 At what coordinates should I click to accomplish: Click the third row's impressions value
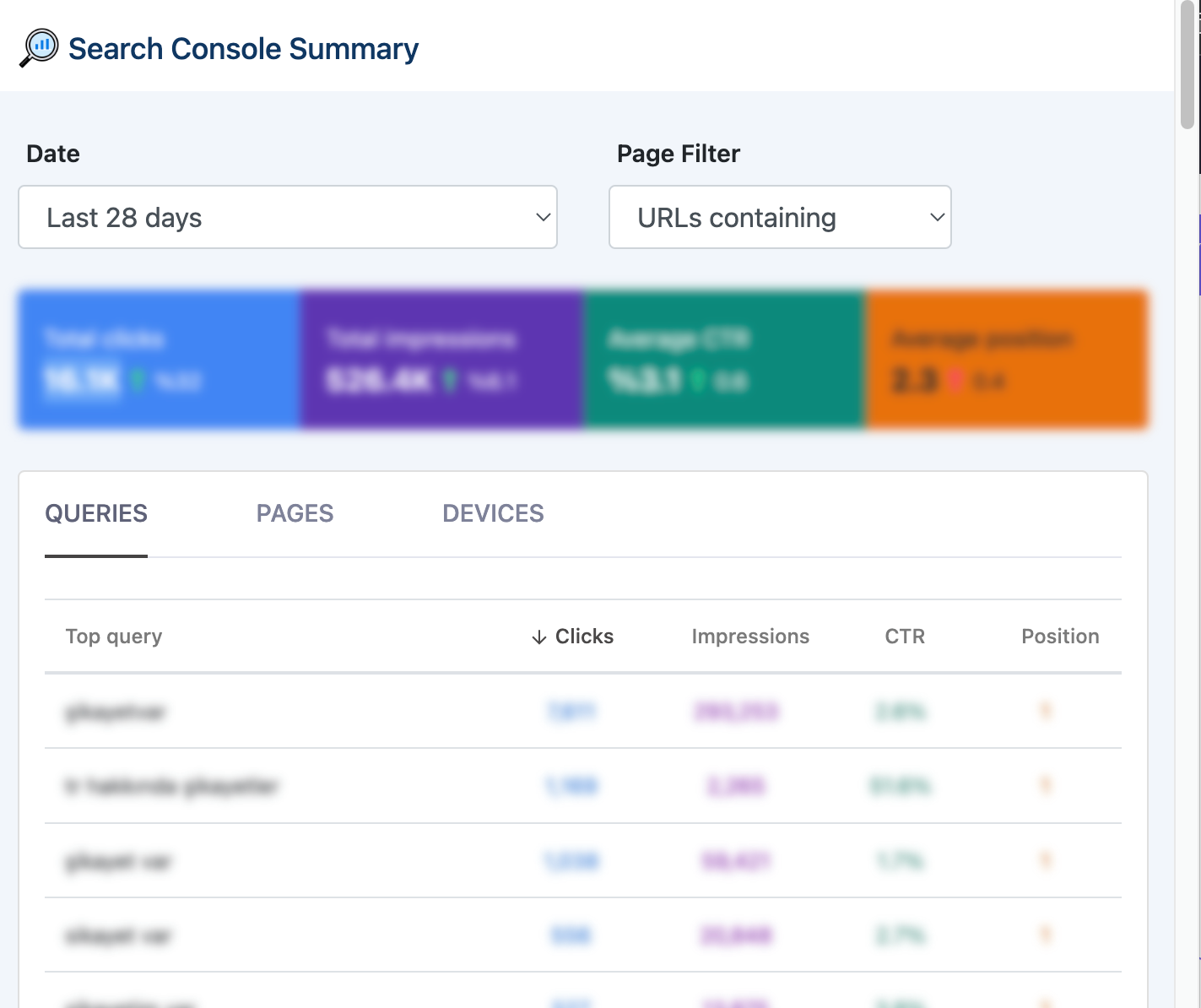tap(735, 861)
